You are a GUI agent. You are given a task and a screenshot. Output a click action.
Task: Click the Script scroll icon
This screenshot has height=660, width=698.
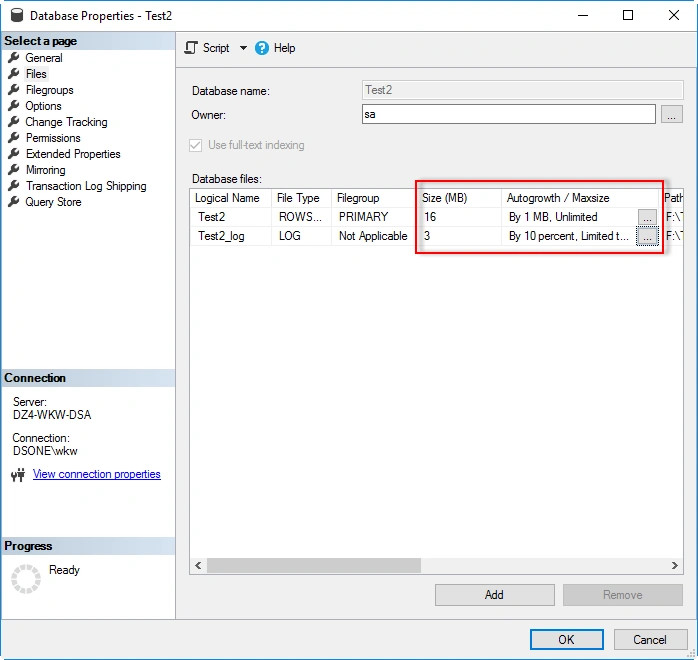tap(191, 48)
